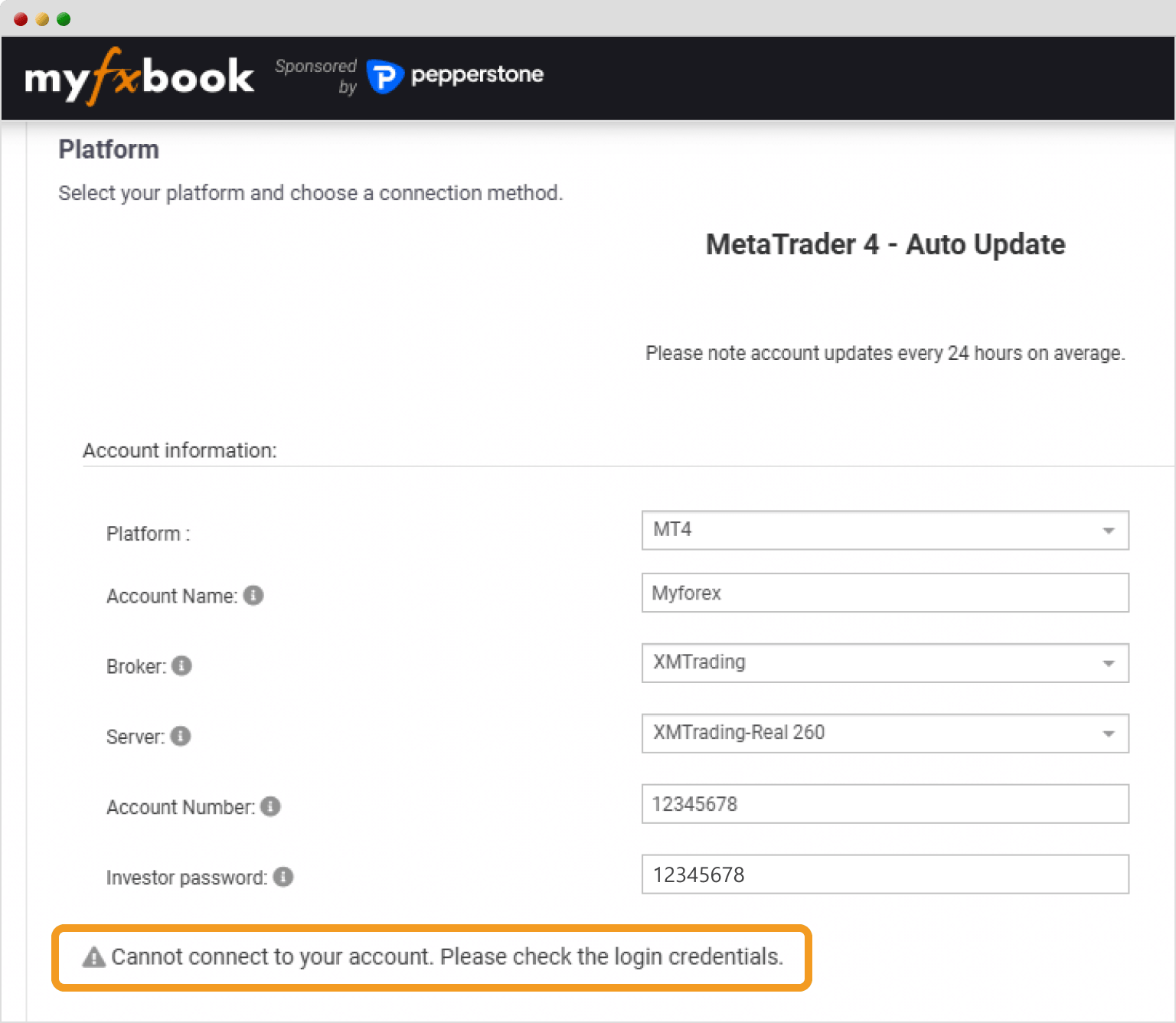Click the 'Platform :' field label
1176x1023 pixels.
click(x=149, y=534)
